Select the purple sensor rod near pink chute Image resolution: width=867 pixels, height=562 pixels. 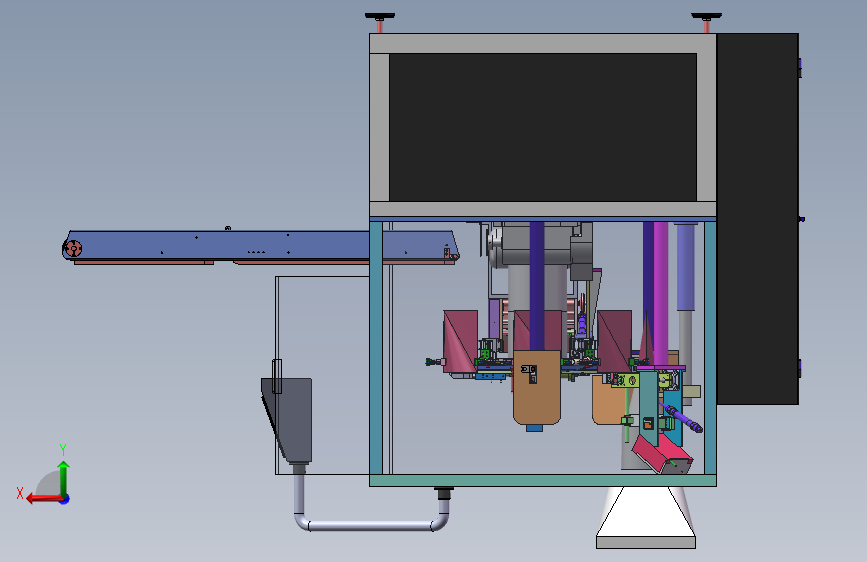(x=682, y=418)
